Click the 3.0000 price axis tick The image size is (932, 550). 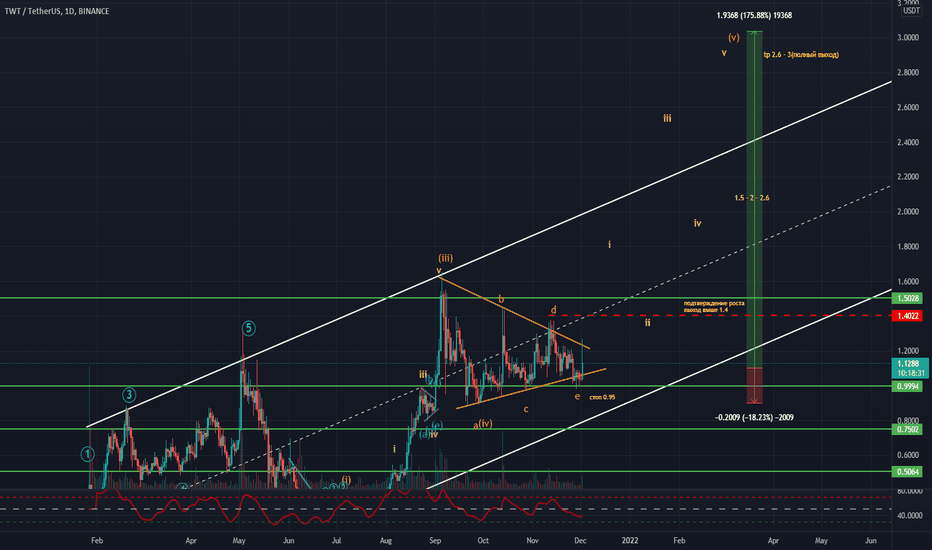(x=908, y=37)
